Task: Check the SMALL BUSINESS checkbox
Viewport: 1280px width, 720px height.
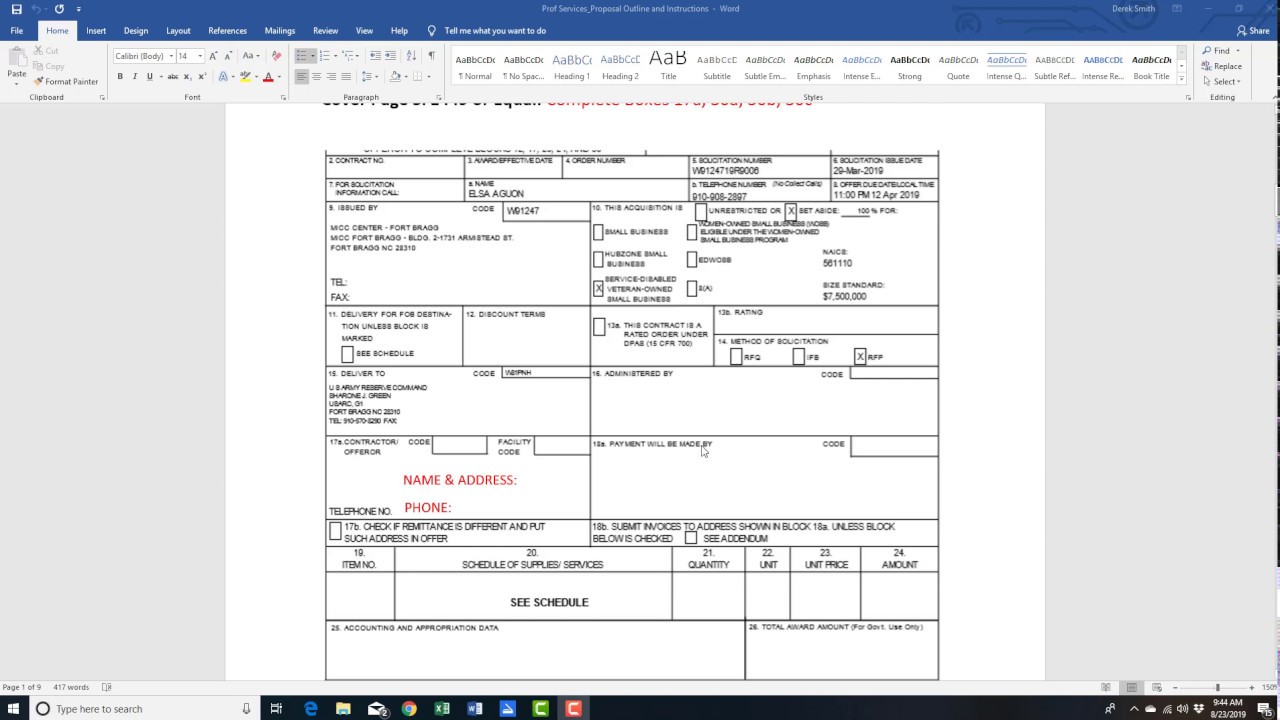Action: pyautogui.click(x=598, y=232)
